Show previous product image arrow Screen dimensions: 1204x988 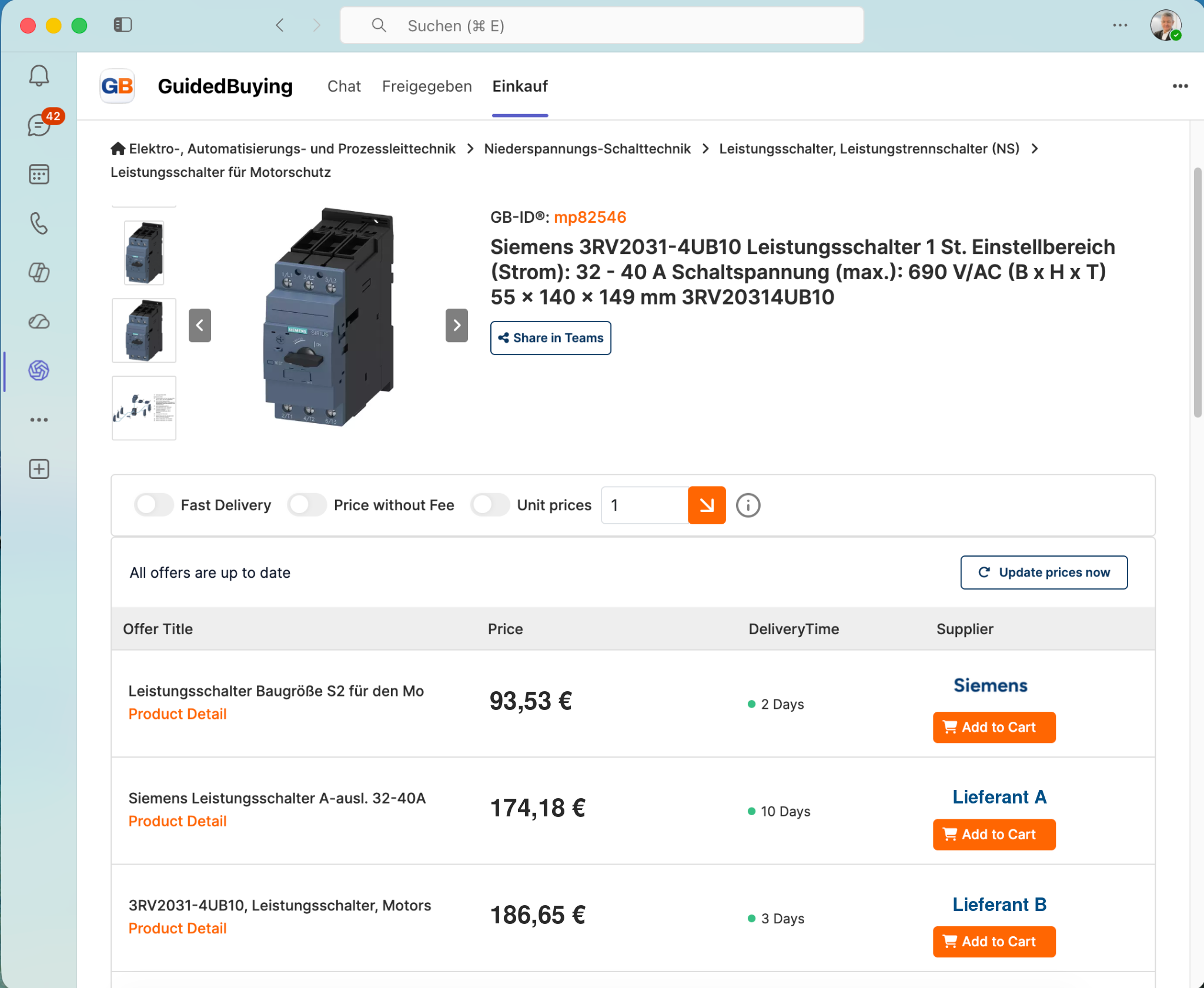(x=200, y=325)
